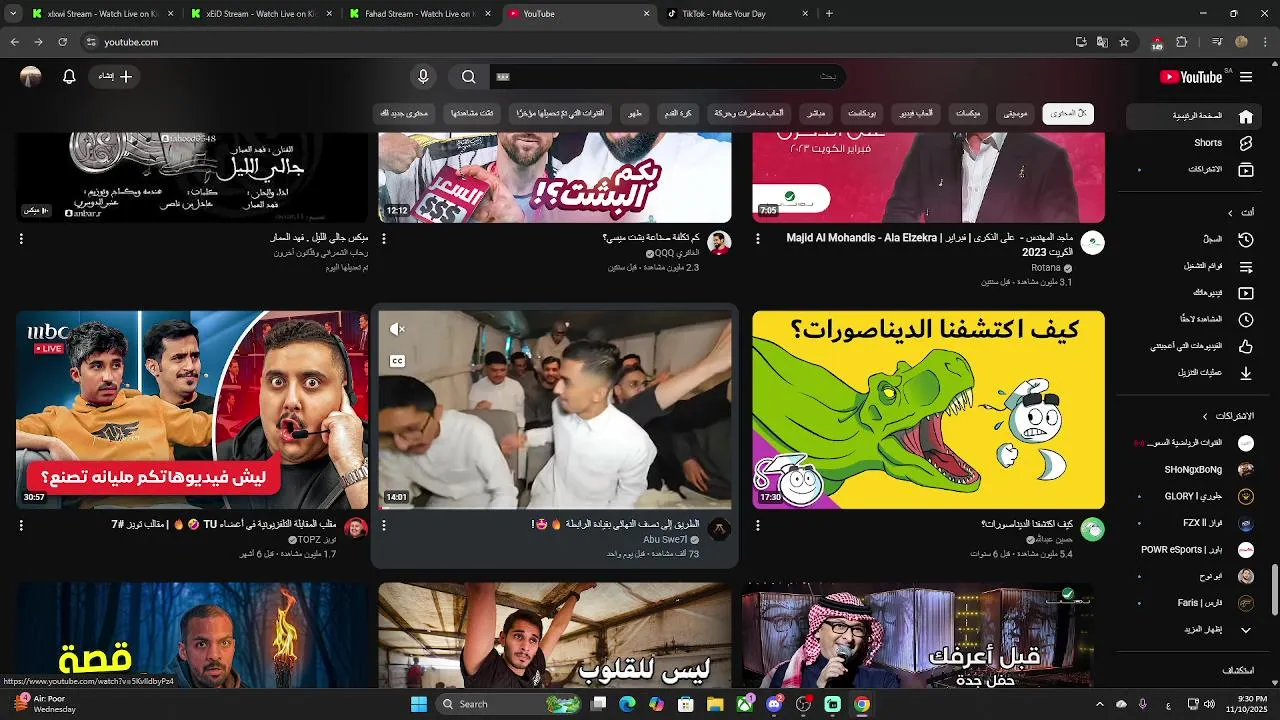Select the Watched (تمّت مشاهدتها) filter chip

coord(472,113)
